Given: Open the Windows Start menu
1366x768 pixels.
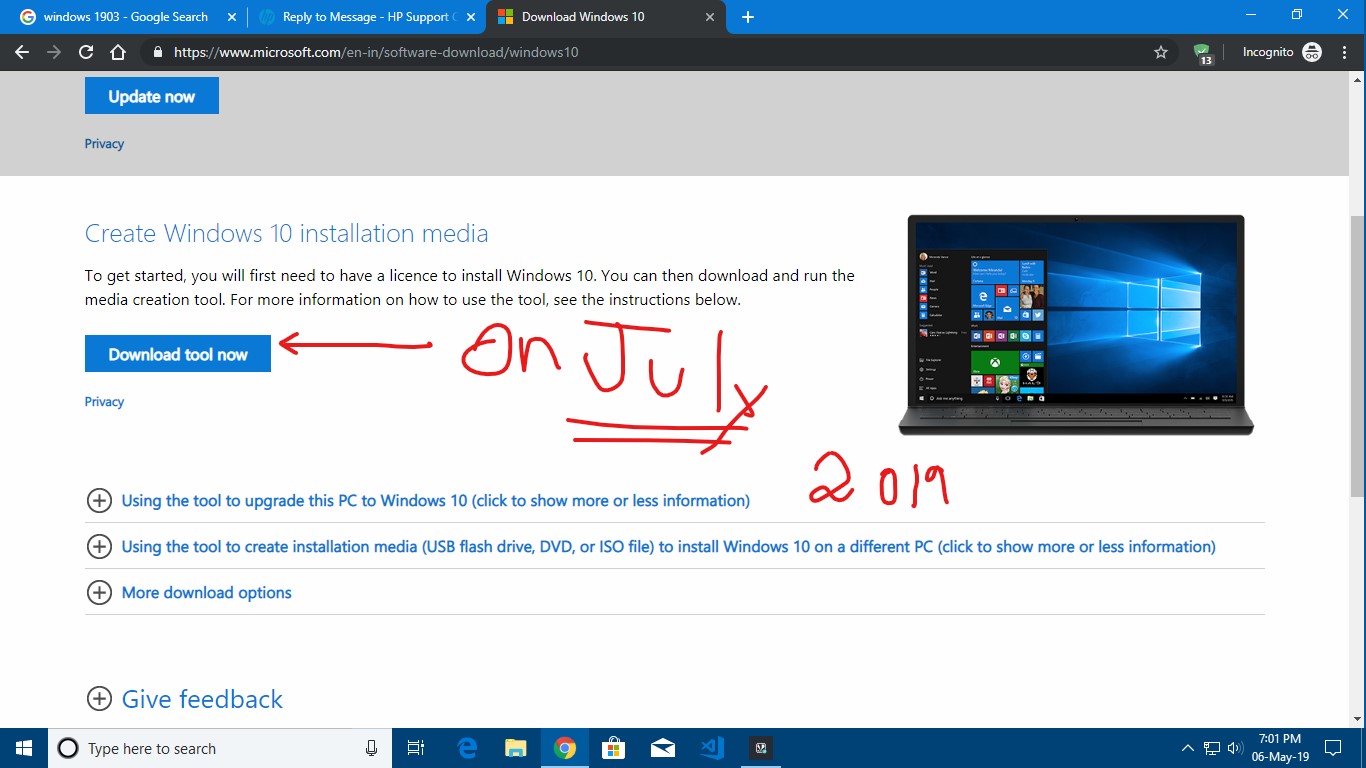Looking at the screenshot, I should (24, 748).
